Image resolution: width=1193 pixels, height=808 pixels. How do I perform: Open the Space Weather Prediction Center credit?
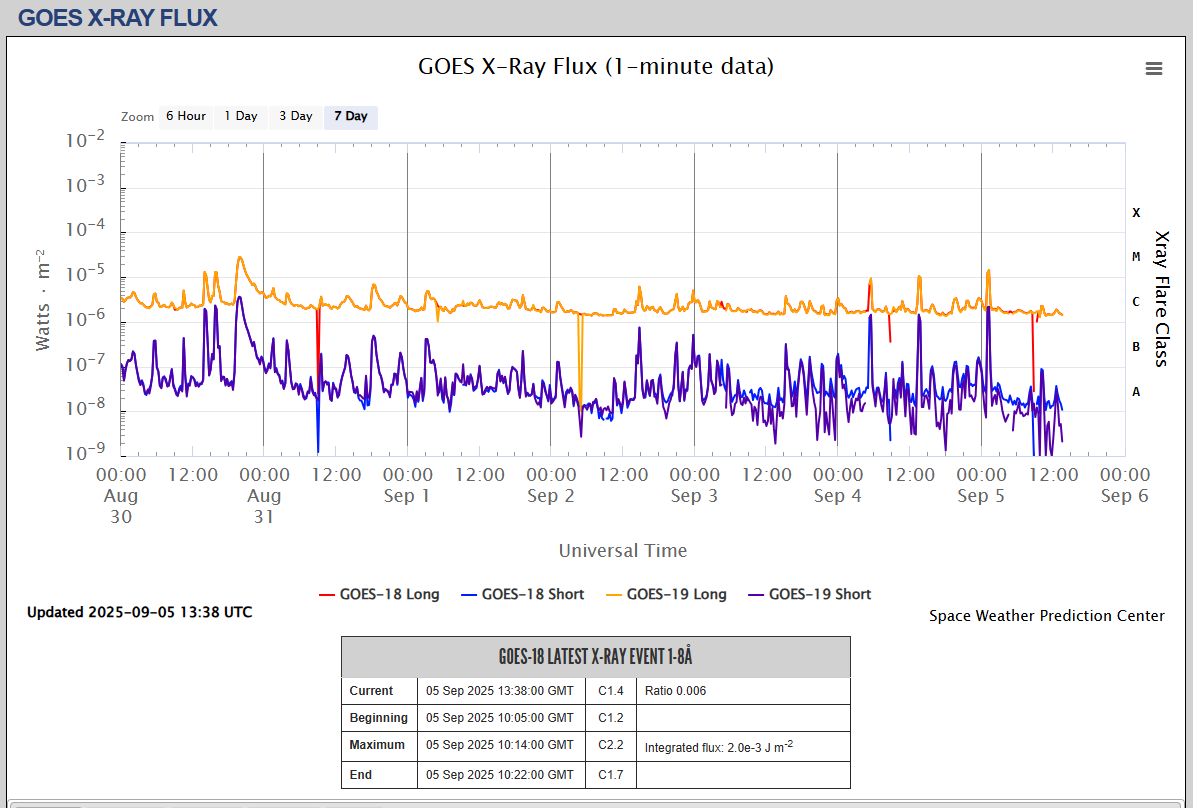pos(1046,616)
